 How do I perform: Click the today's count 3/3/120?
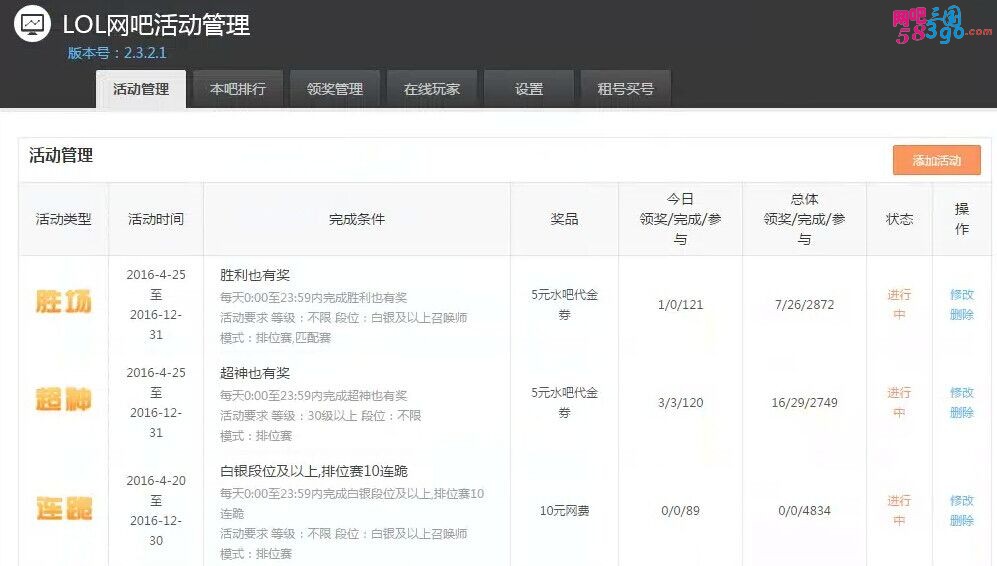click(680, 403)
